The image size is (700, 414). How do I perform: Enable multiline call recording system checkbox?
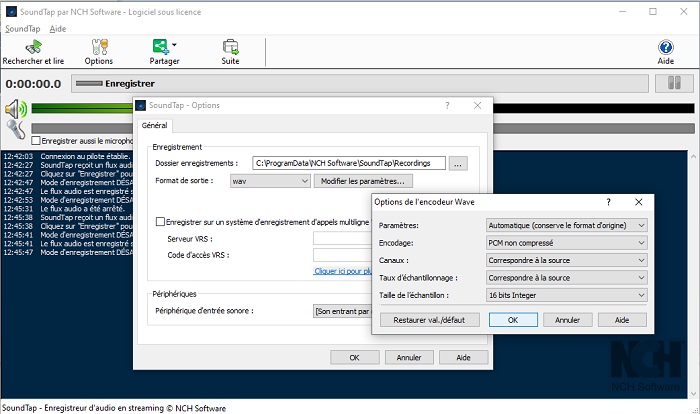coord(160,222)
